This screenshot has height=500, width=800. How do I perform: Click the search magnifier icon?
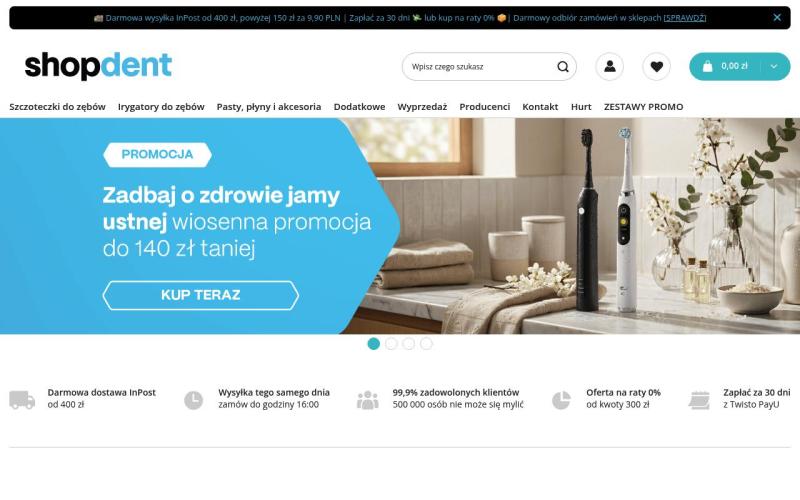tap(563, 67)
